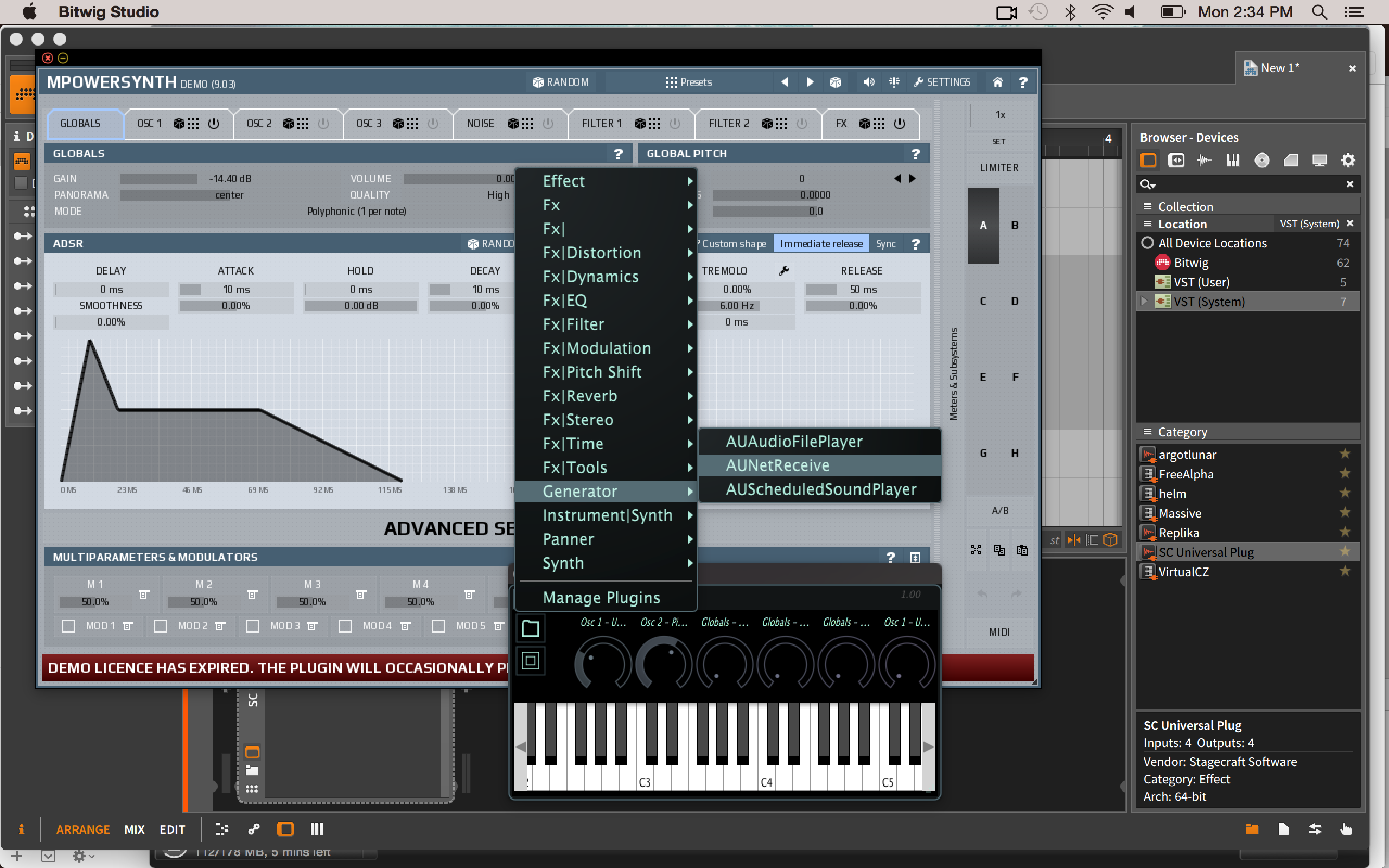Toggle OSC 2 power button
Screen dimensions: 1389x868
(323, 124)
